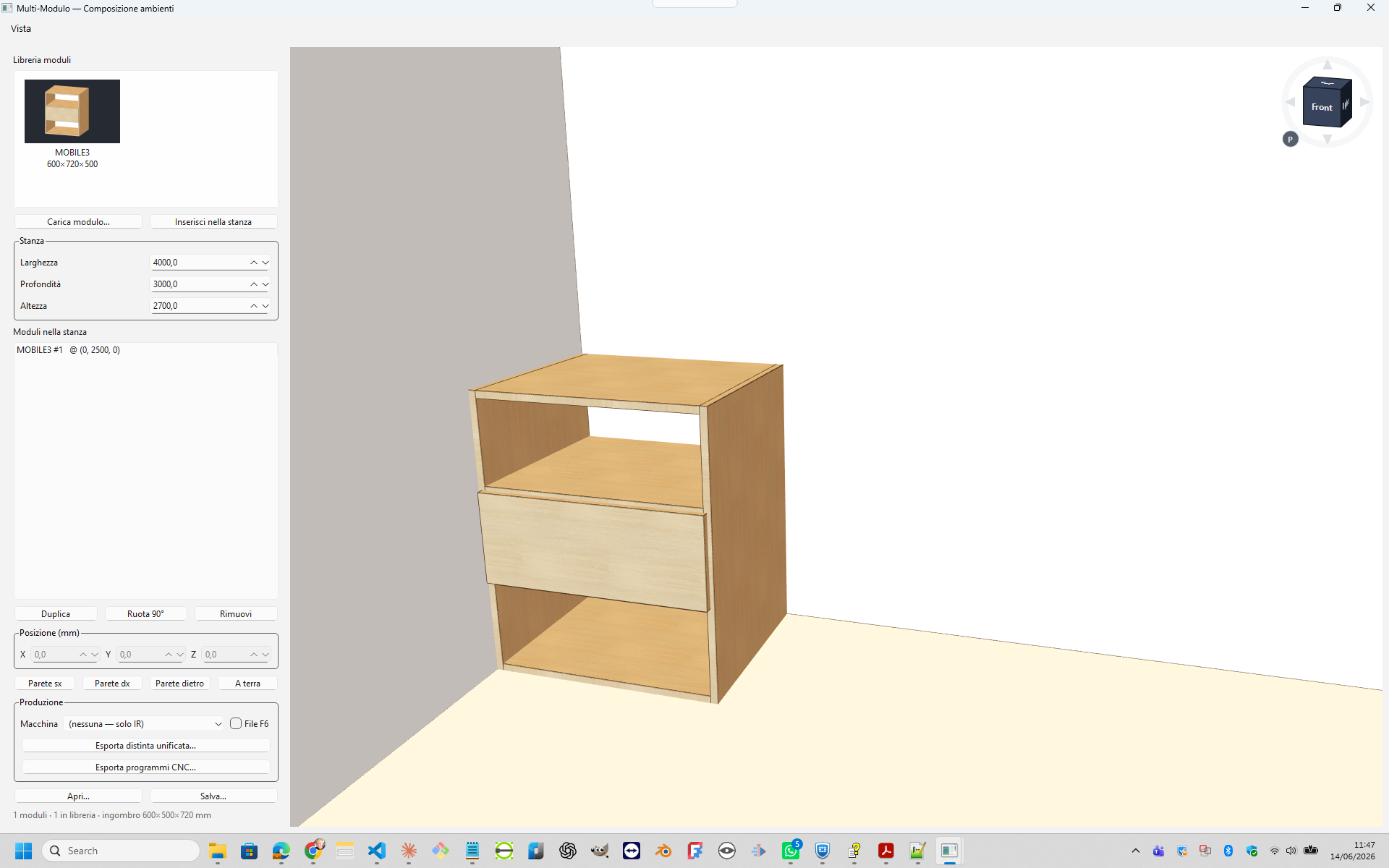Screen dimensions: 1389x868
Task: Click the Carica modulo... button
Action: click(x=78, y=221)
